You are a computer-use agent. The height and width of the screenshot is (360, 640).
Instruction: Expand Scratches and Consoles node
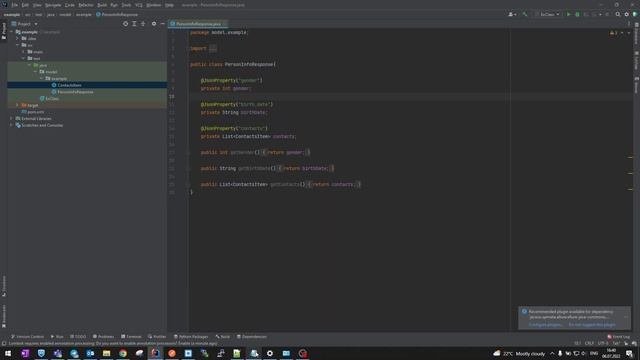(x=11, y=125)
